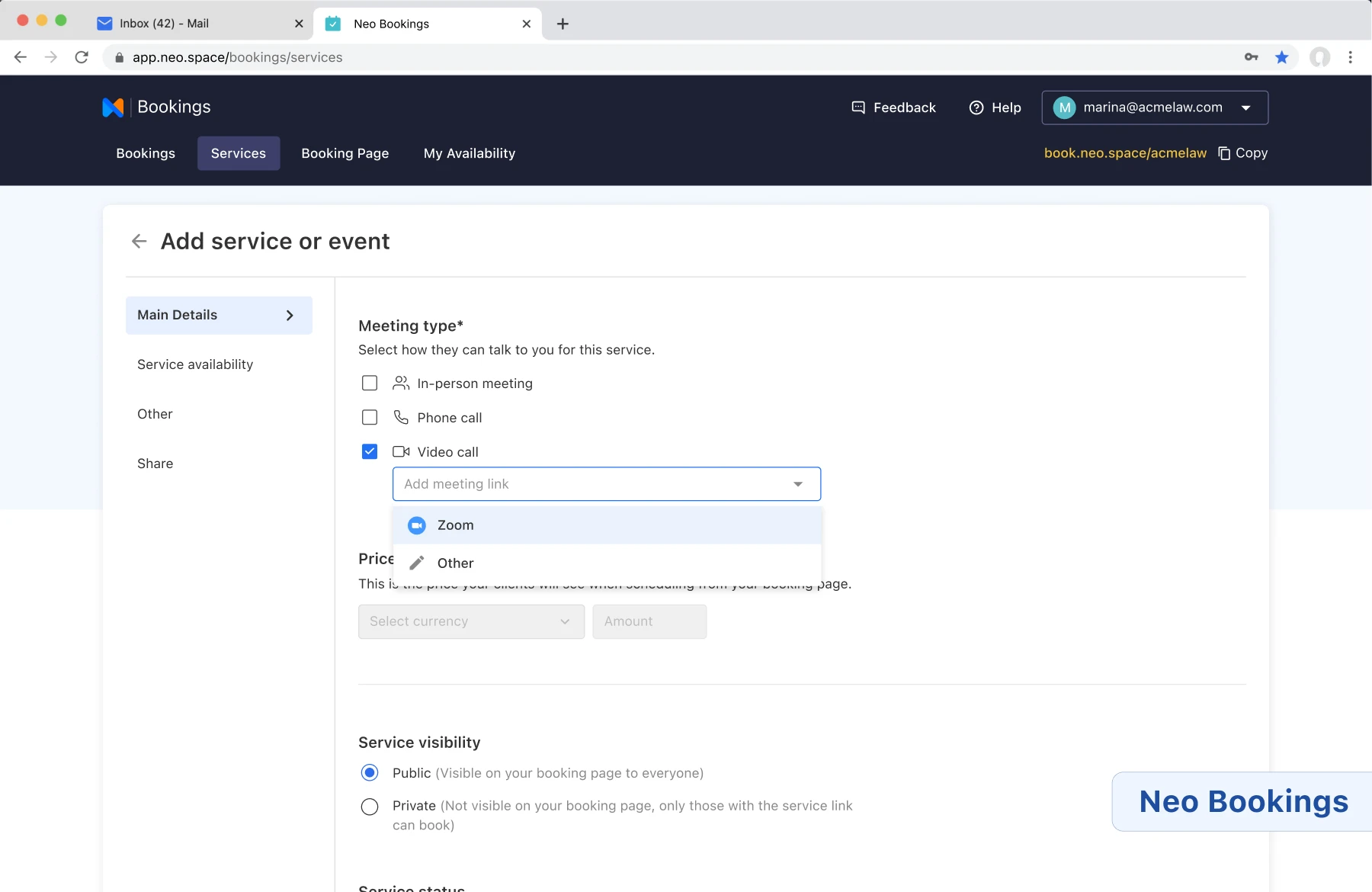The width and height of the screenshot is (1372, 892).
Task: Collapse the Add meeting link dropdown
Action: (x=798, y=484)
